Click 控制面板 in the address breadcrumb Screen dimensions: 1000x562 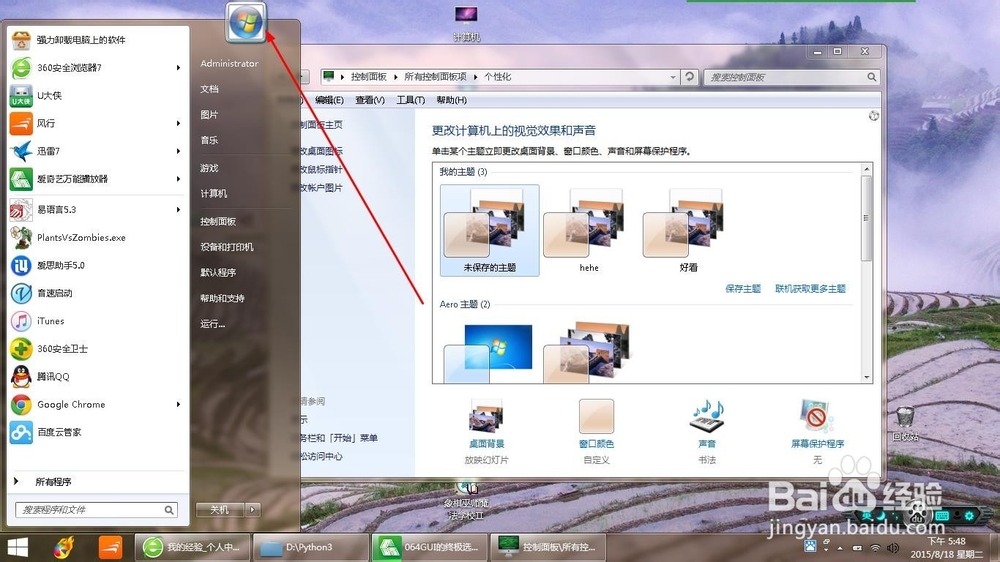(369, 77)
